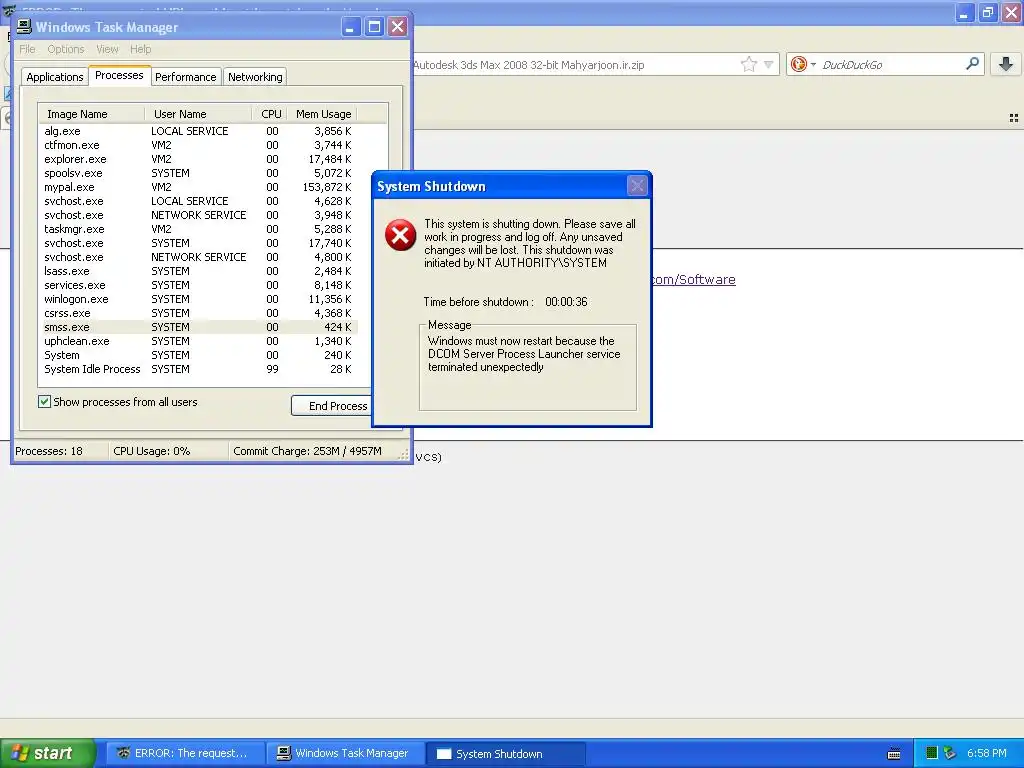Viewport: 1024px width, 768px height.
Task: Open the bookmark dropdown arrow beside star
Action: coord(769,65)
